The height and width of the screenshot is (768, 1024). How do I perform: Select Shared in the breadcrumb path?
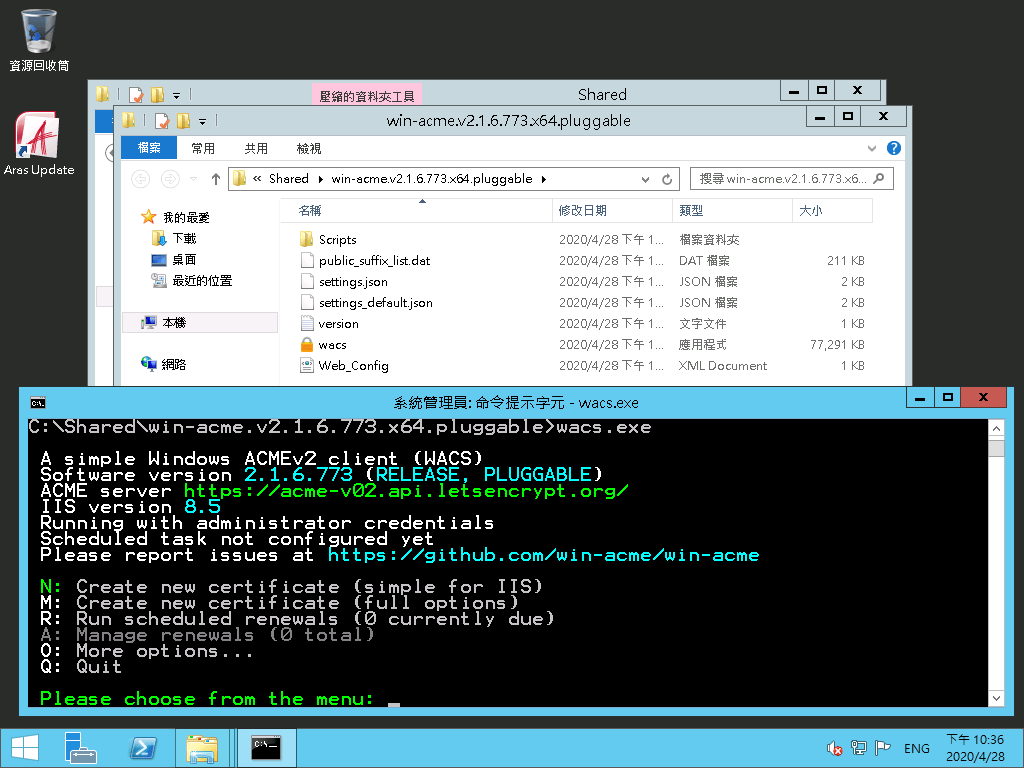pyautogui.click(x=288, y=179)
